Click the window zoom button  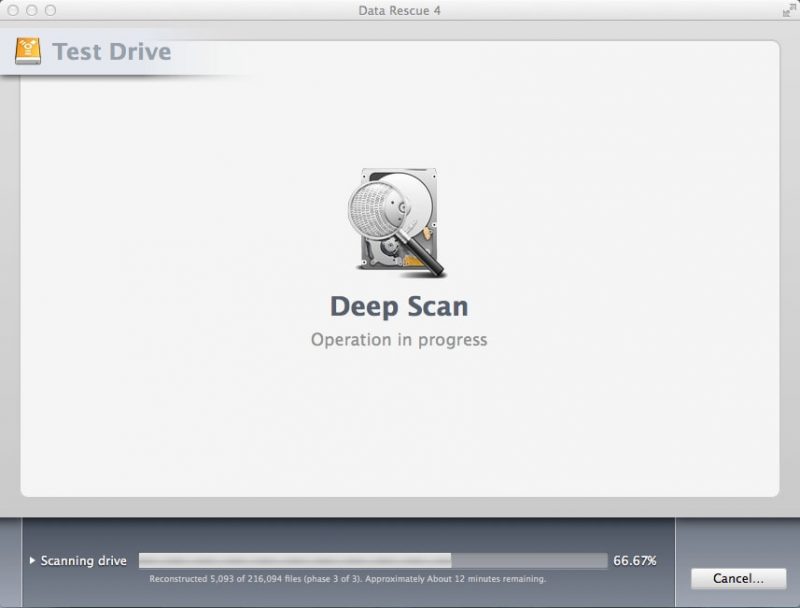point(50,10)
